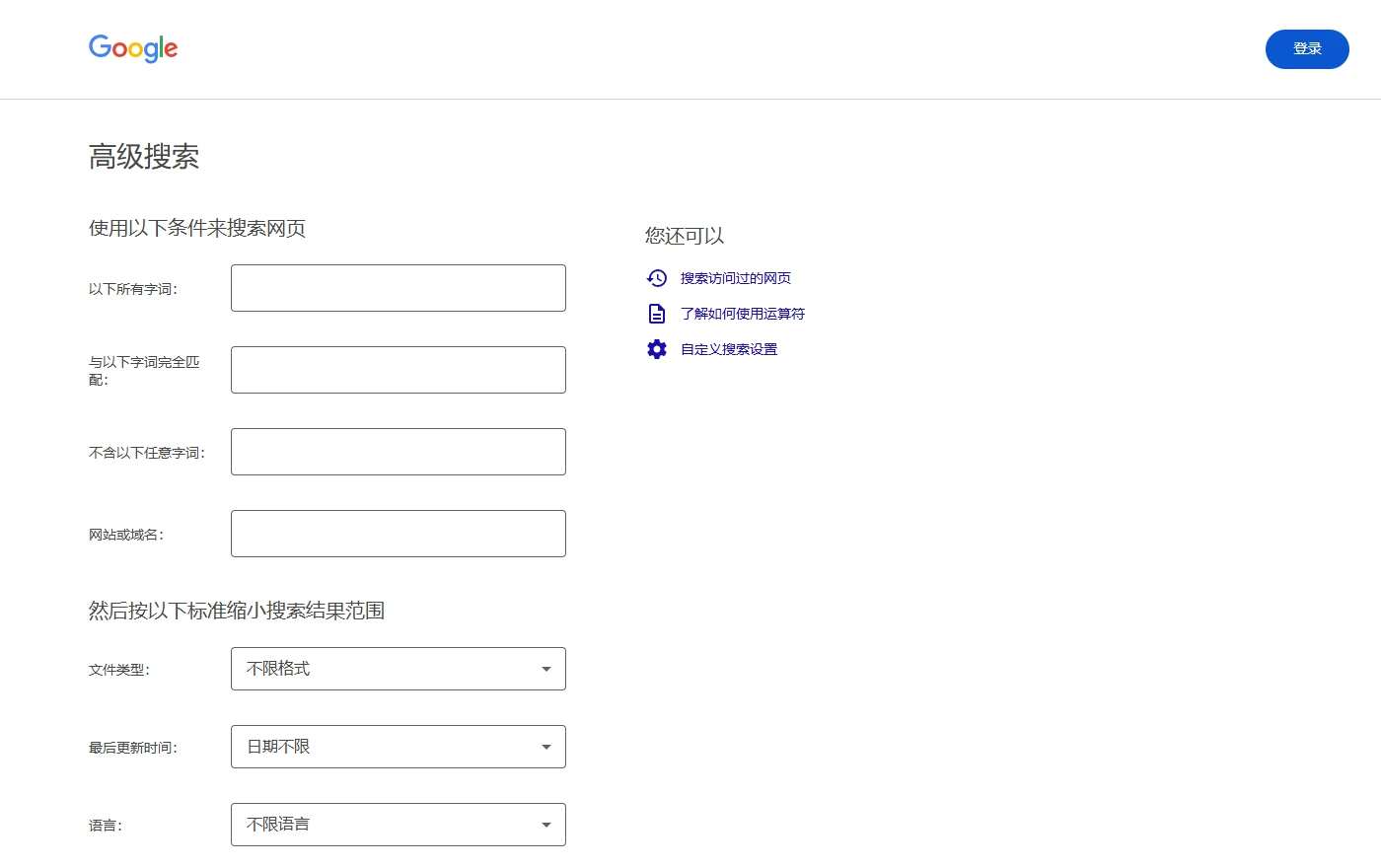
Task: Click the 使用以下条件来搜索网页 heading
Action: (x=197, y=229)
